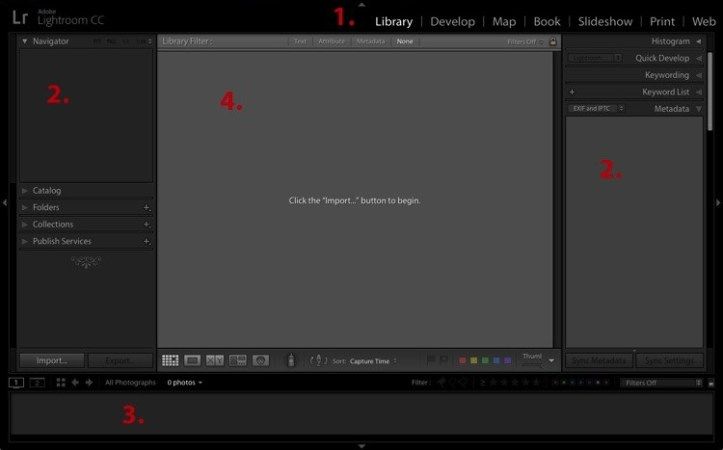Expand the Keywording panel

pos(699,75)
